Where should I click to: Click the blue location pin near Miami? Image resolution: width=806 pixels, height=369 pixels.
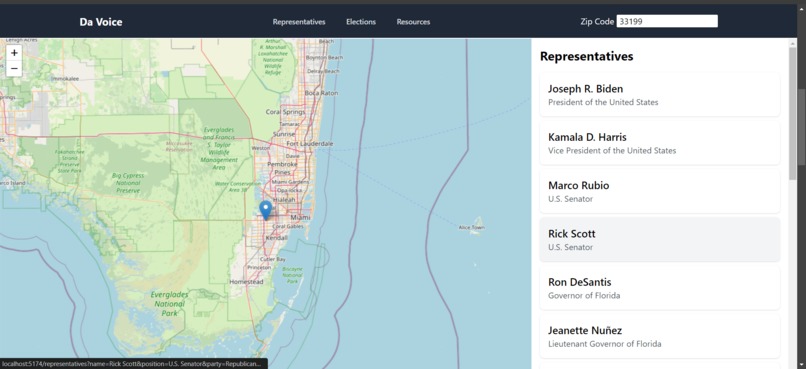[x=265, y=210]
